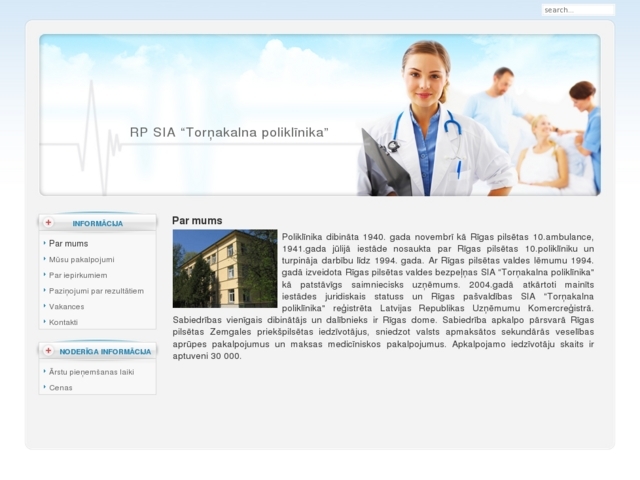Click the red plus icon beside NODERĪGA INFORMĀCIJA
This screenshot has width=640, height=480.
point(48,351)
